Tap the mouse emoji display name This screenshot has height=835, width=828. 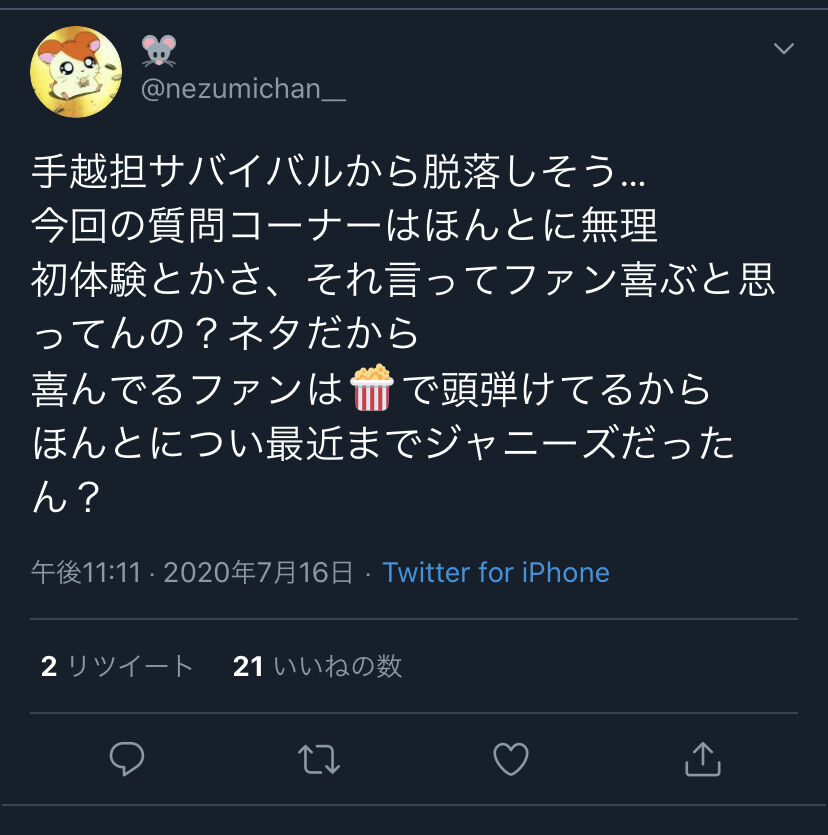[x=159, y=50]
